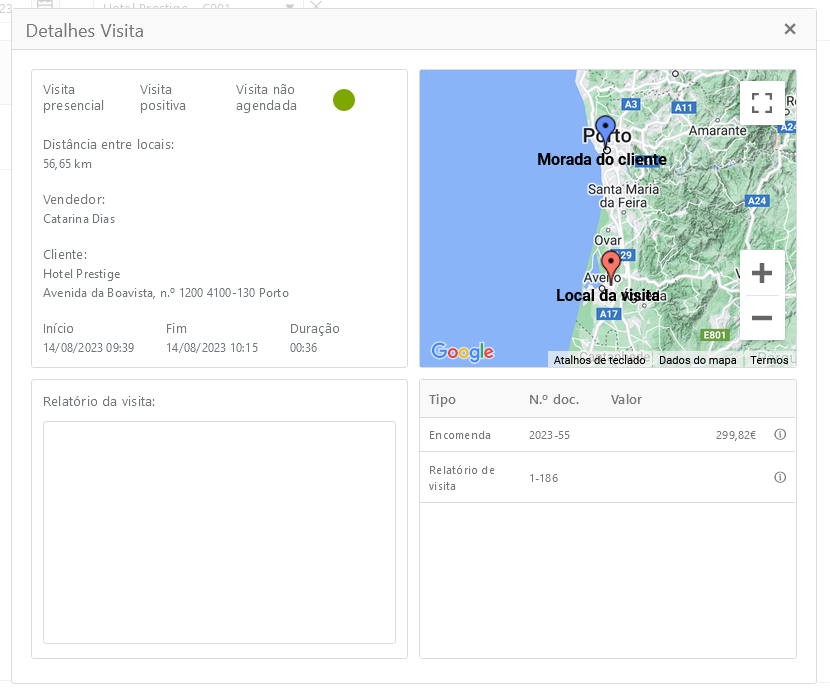Open info icon for Relatório de visita row
830x692 pixels.
tap(780, 478)
